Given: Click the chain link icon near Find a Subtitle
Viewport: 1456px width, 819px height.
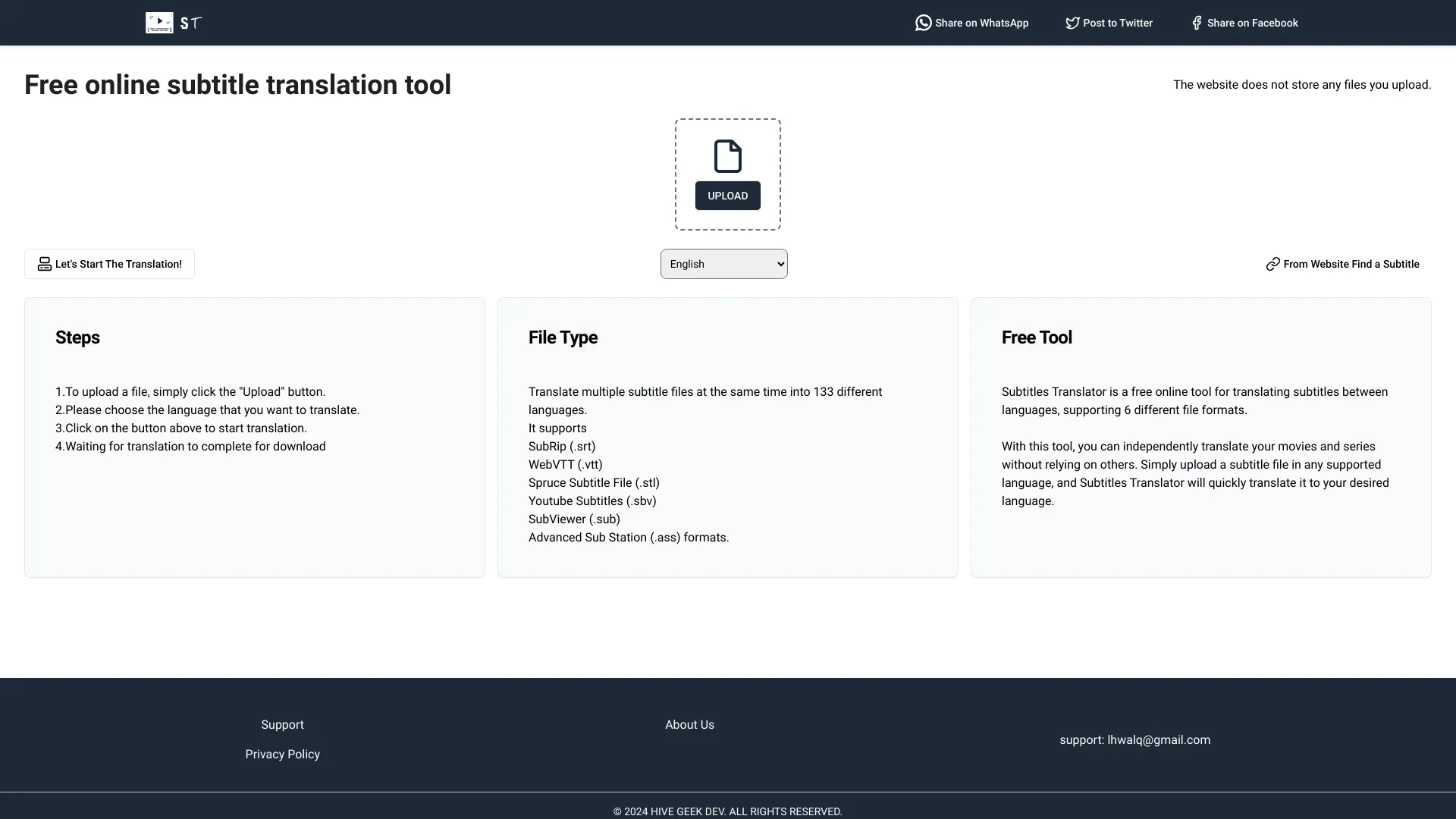Looking at the screenshot, I should [x=1273, y=264].
